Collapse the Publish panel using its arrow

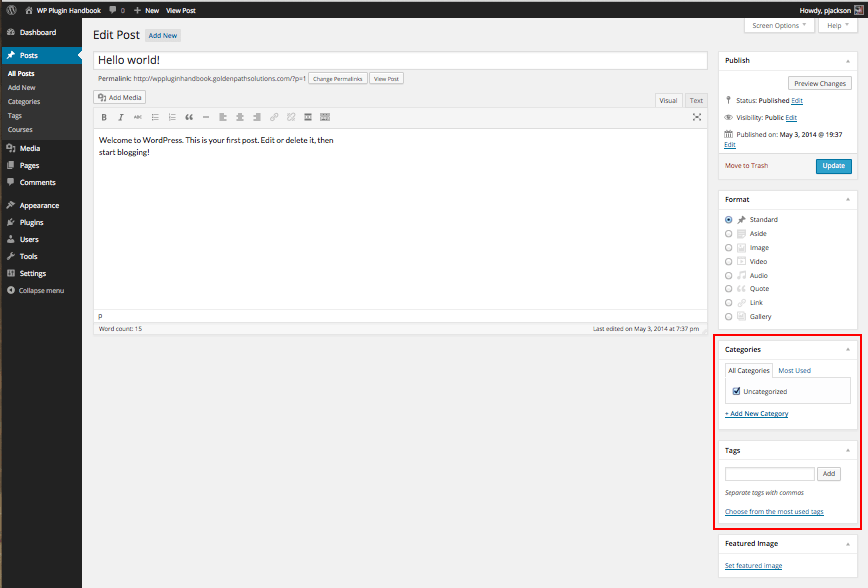848,60
